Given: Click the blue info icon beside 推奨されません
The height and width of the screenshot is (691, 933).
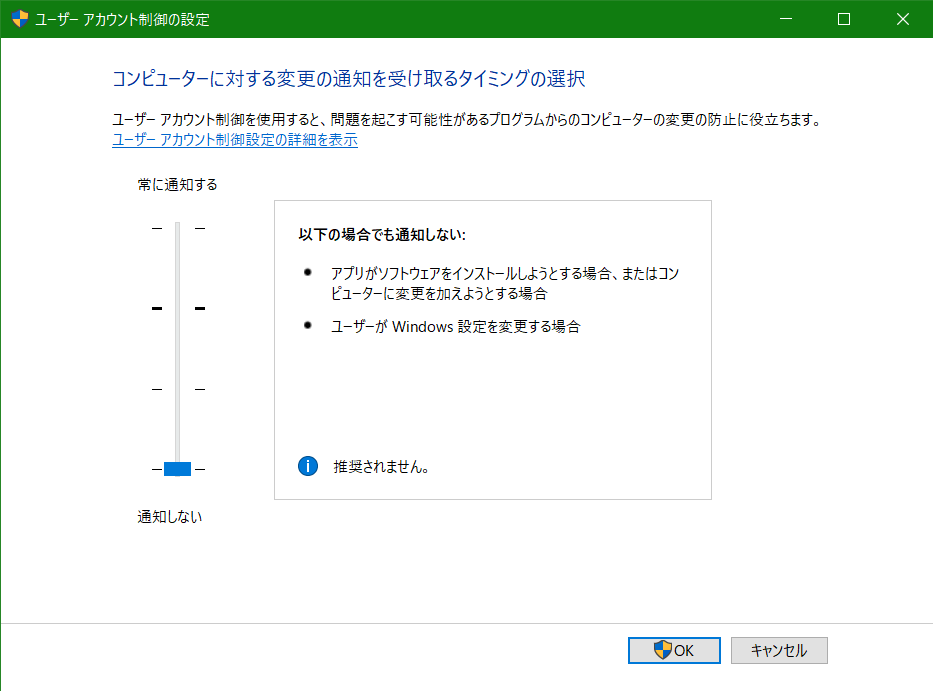Looking at the screenshot, I should tap(308, 466).
